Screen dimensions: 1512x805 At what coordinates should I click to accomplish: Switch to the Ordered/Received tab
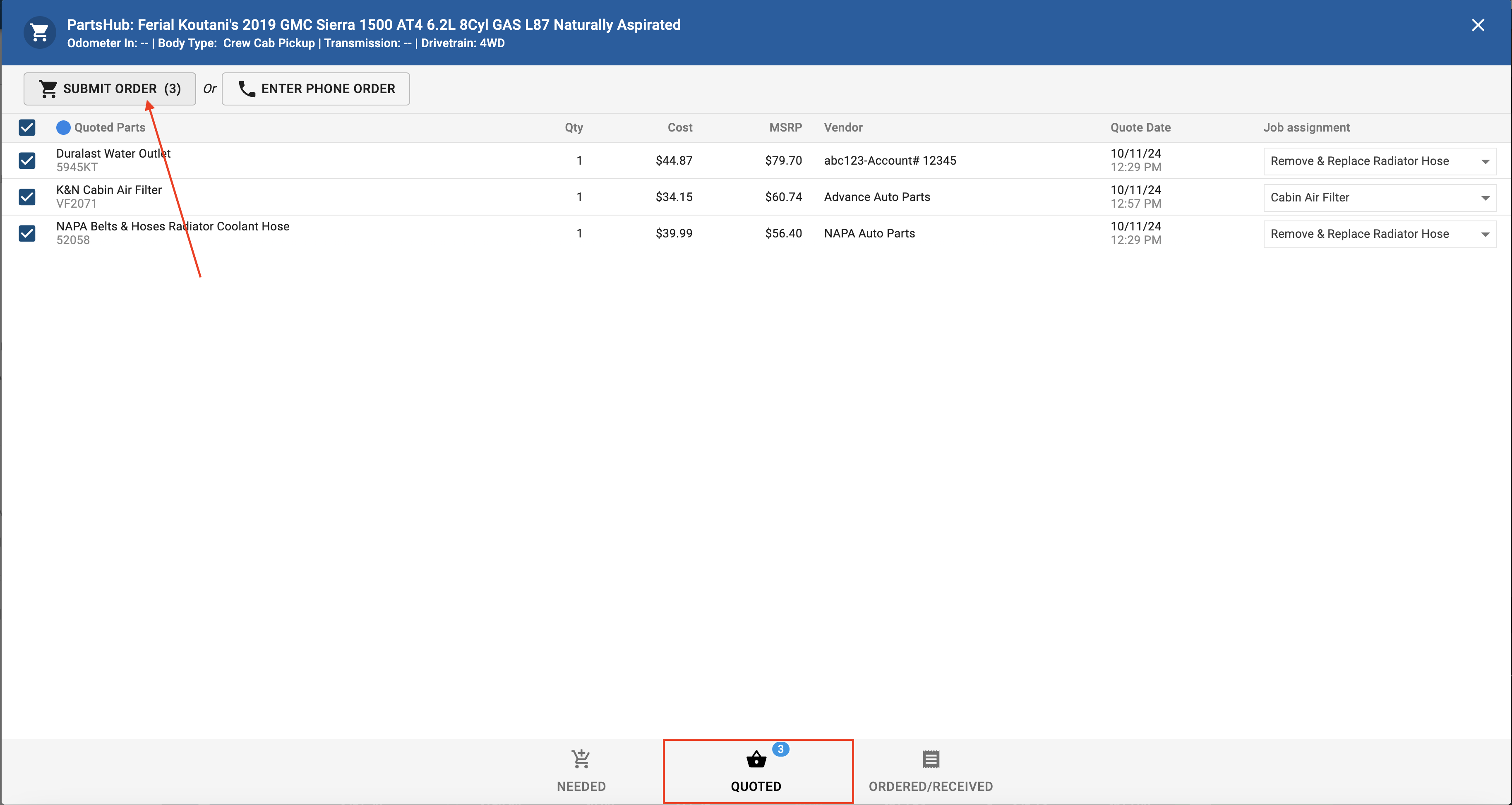(x=930, y=771)
